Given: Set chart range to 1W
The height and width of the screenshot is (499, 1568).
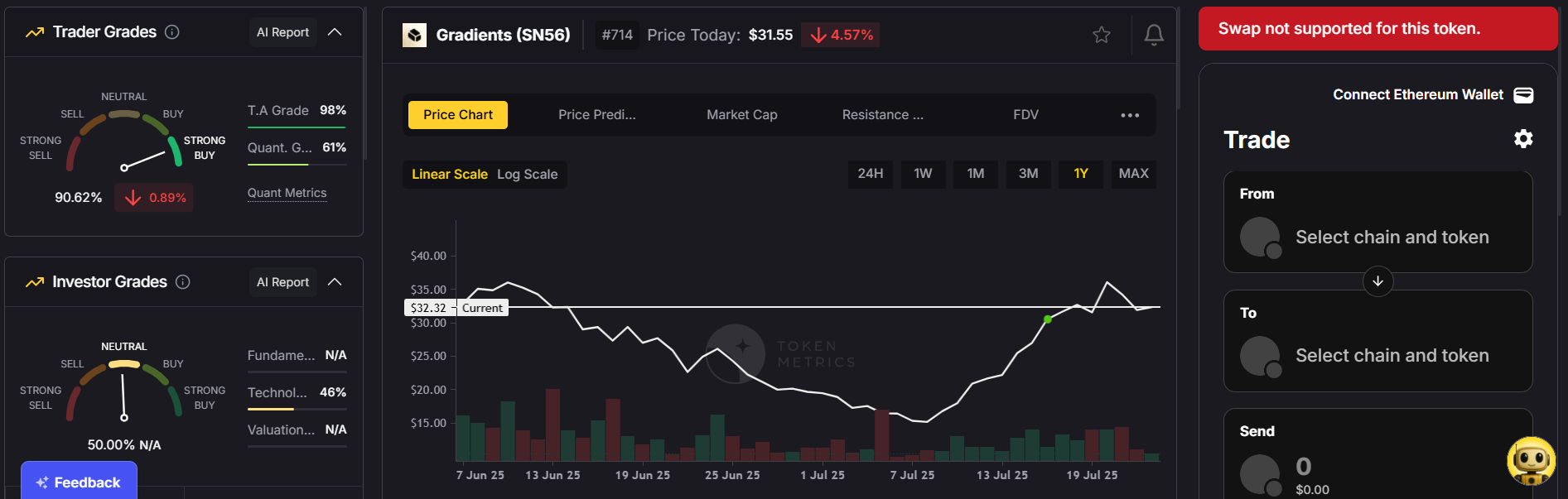Looking at the screenshot, I should [923, 174].
